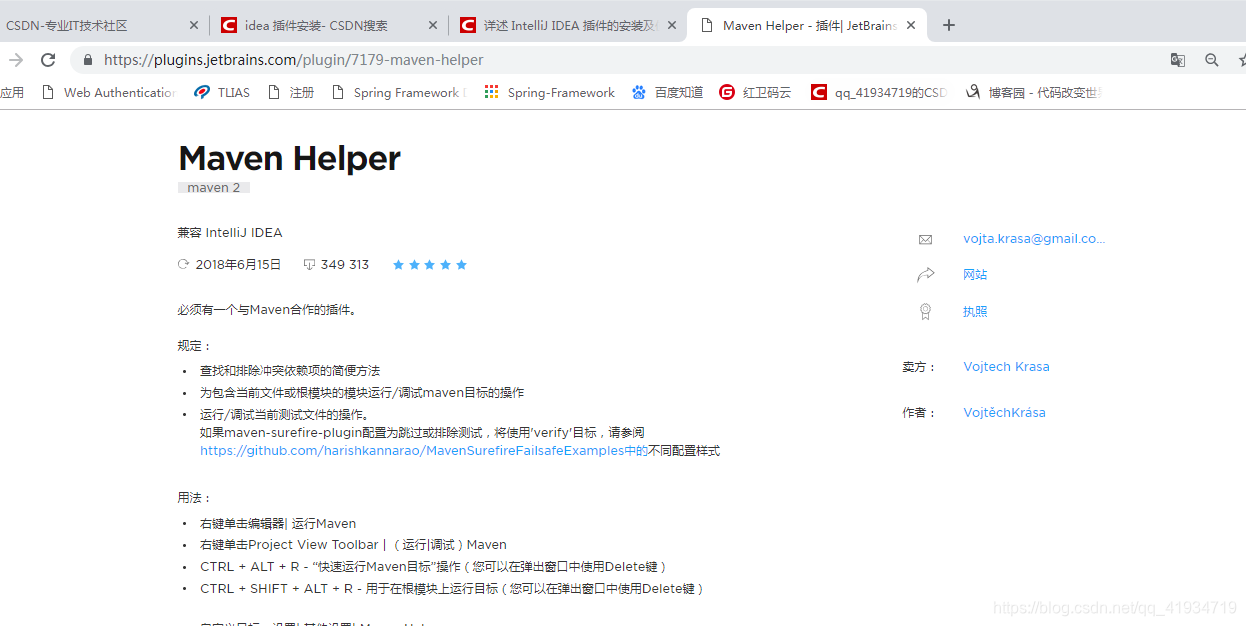Focus the address bar URL field
Screen dimensions: 1246x626
click(620, 60)
